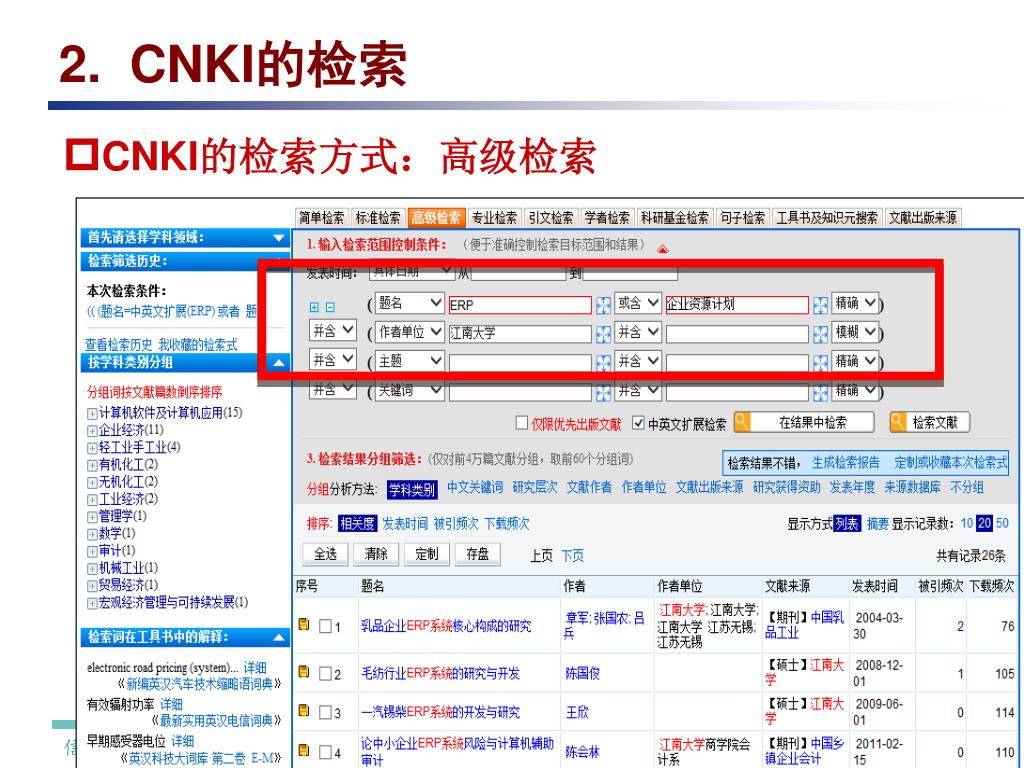Open author 陈国俊 link
This screenshot has width=1024, height=768.
point(583,673)
